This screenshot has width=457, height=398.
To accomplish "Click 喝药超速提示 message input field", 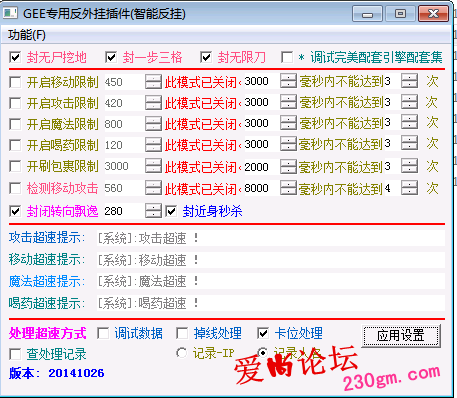I will [271, 303].
